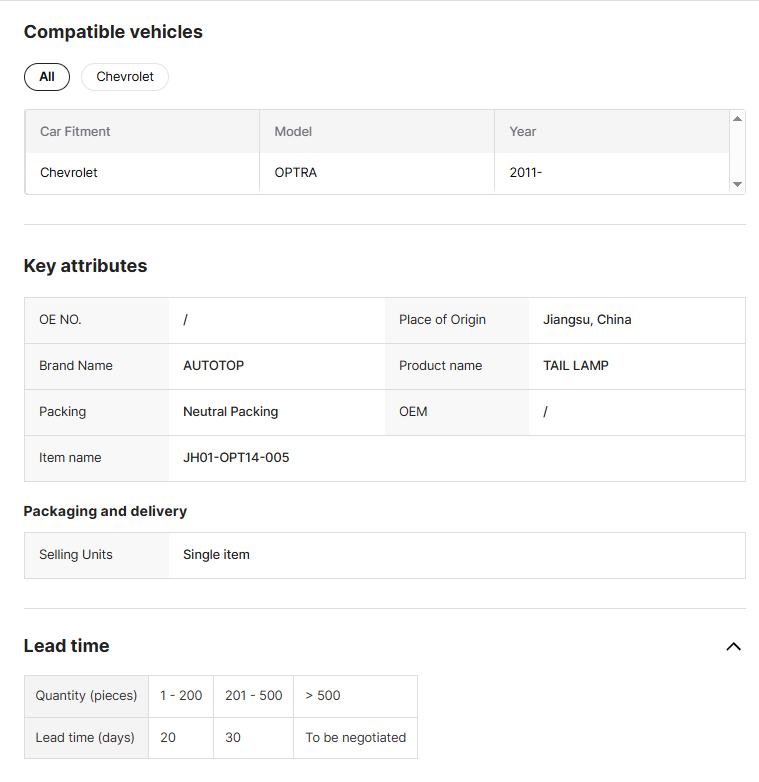
Task: Click the Model column header
Action: coord(293,131)
